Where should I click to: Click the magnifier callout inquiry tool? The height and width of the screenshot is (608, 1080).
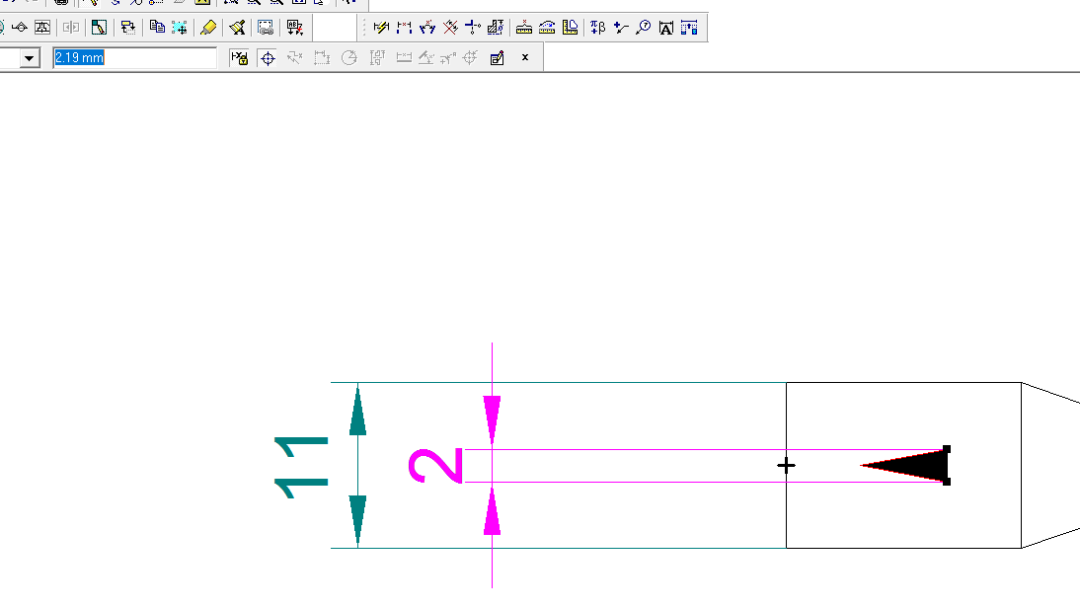pyautogui.click(x=643, y=28)
